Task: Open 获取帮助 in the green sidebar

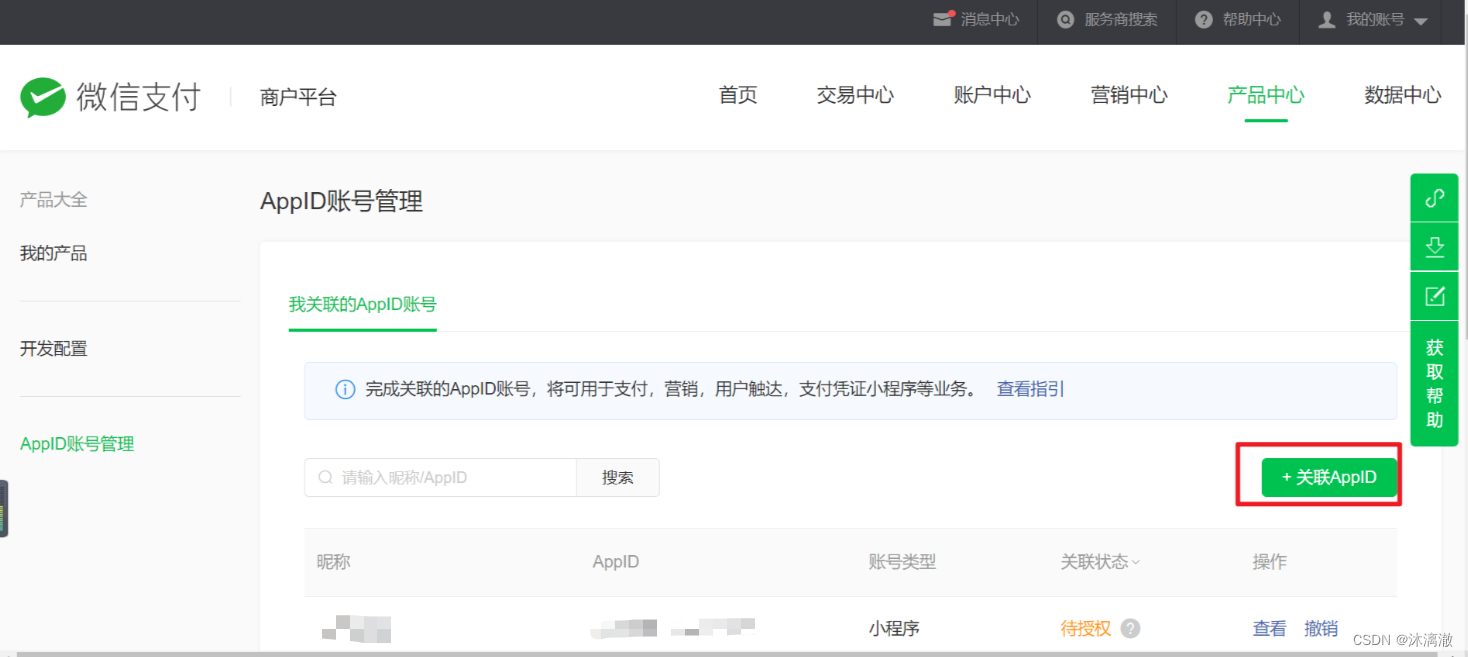Action: pos(1434,384)
